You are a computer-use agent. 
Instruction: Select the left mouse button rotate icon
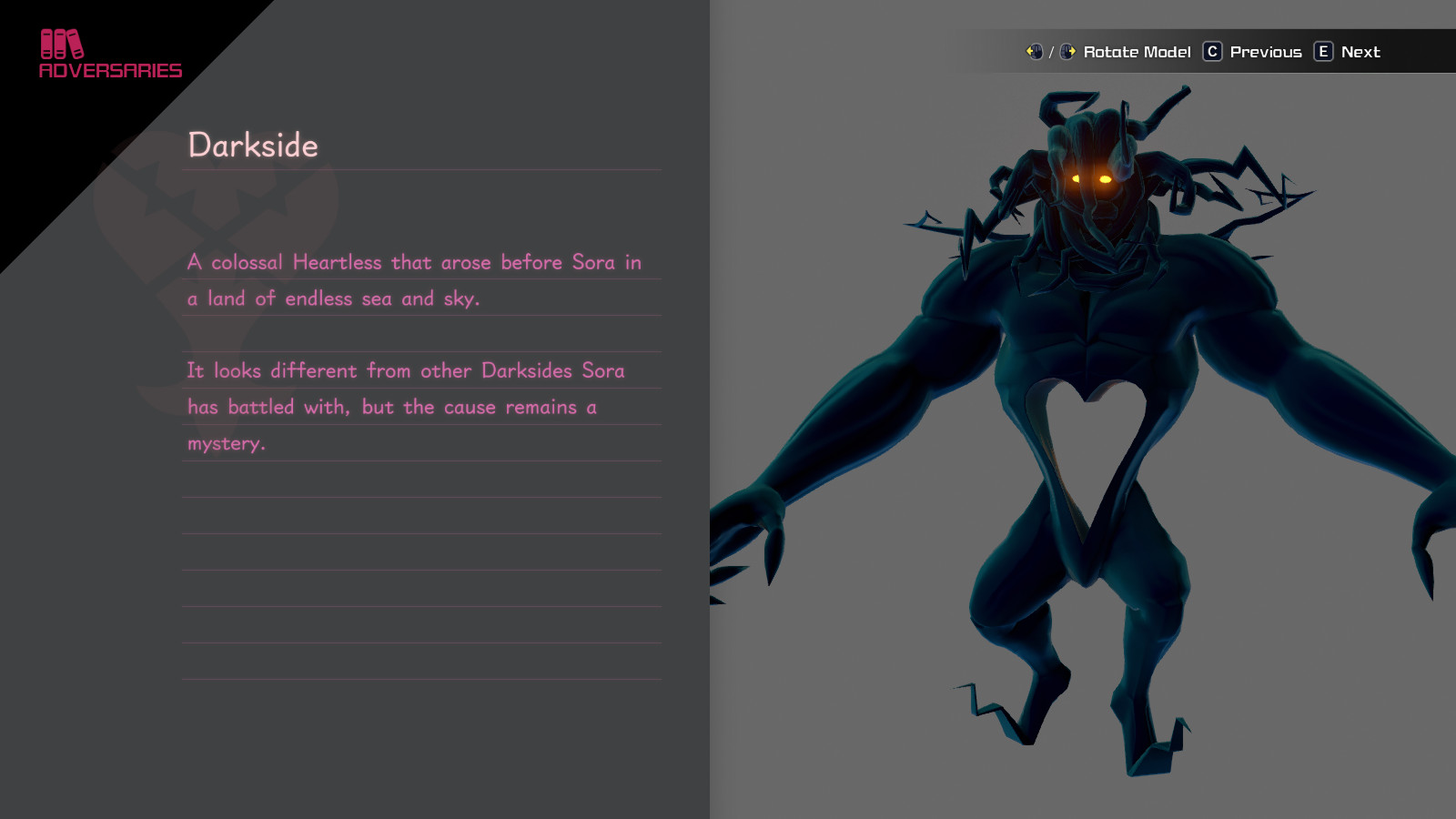coord(1034,52)
